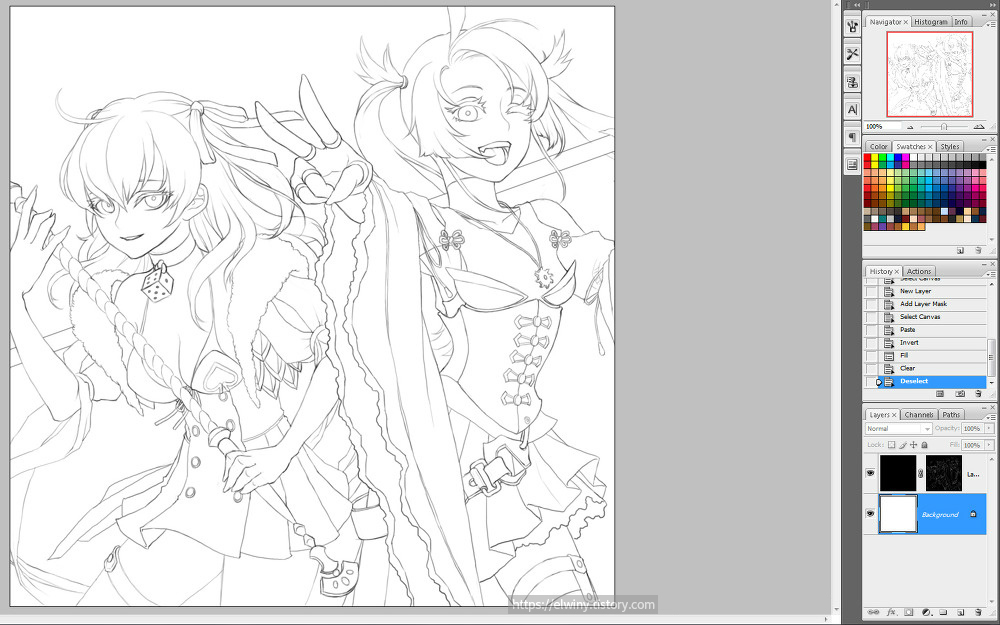Close the Navigator tab with its x

(x=906, y=22)
